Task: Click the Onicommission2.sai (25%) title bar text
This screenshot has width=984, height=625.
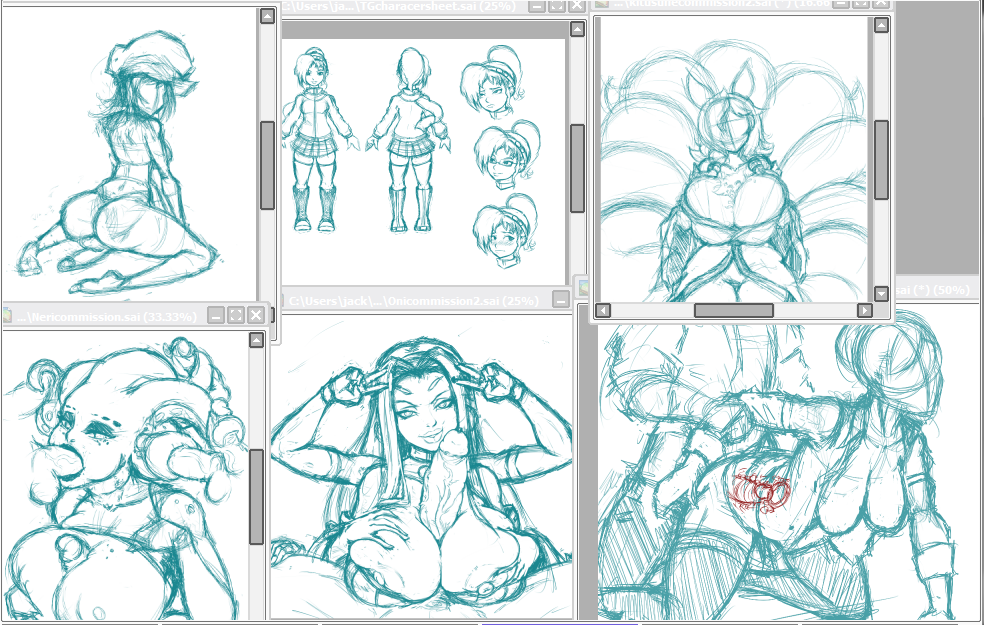Action: pyautogui.click(x=414, y=301)
